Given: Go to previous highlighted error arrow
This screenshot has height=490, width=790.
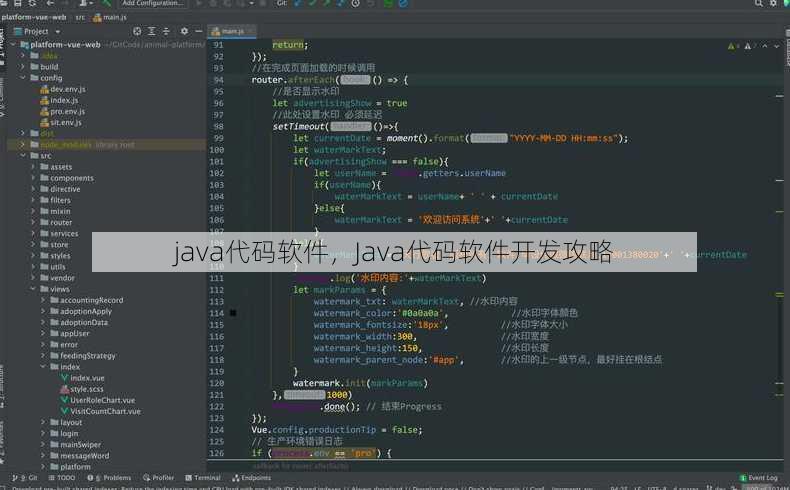Looking at the screenshot, I should 765,46.
